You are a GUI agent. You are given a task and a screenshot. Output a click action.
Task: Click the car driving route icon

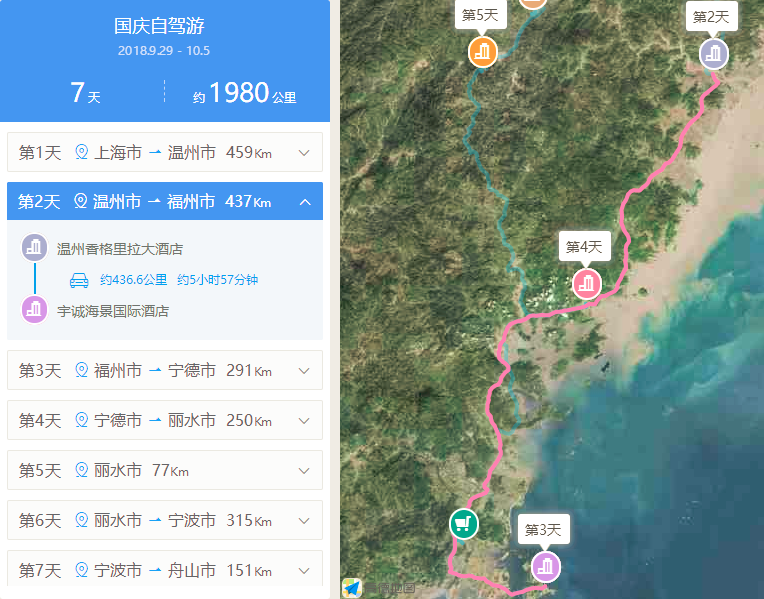click(x=79, y=280)
